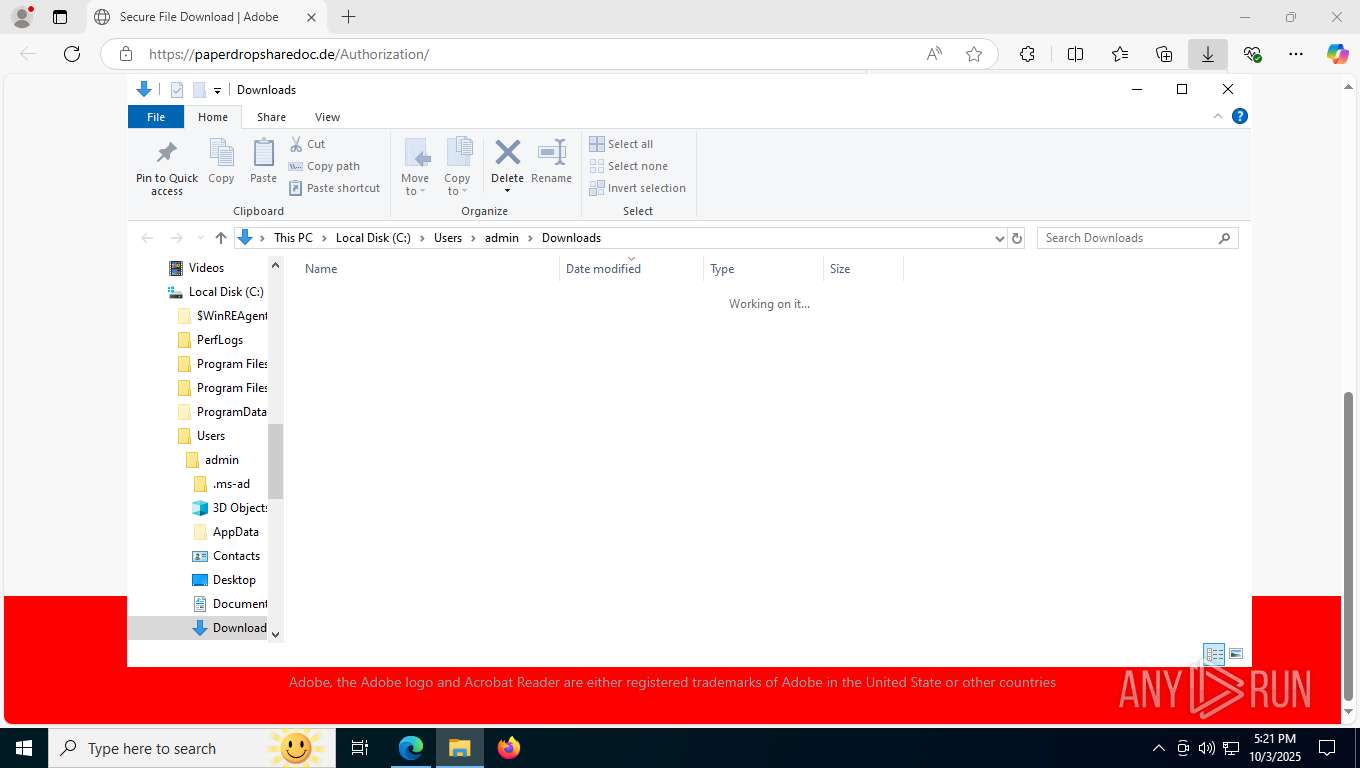
Task: Open Explorer Help question mark
Action: point(1240,116)
